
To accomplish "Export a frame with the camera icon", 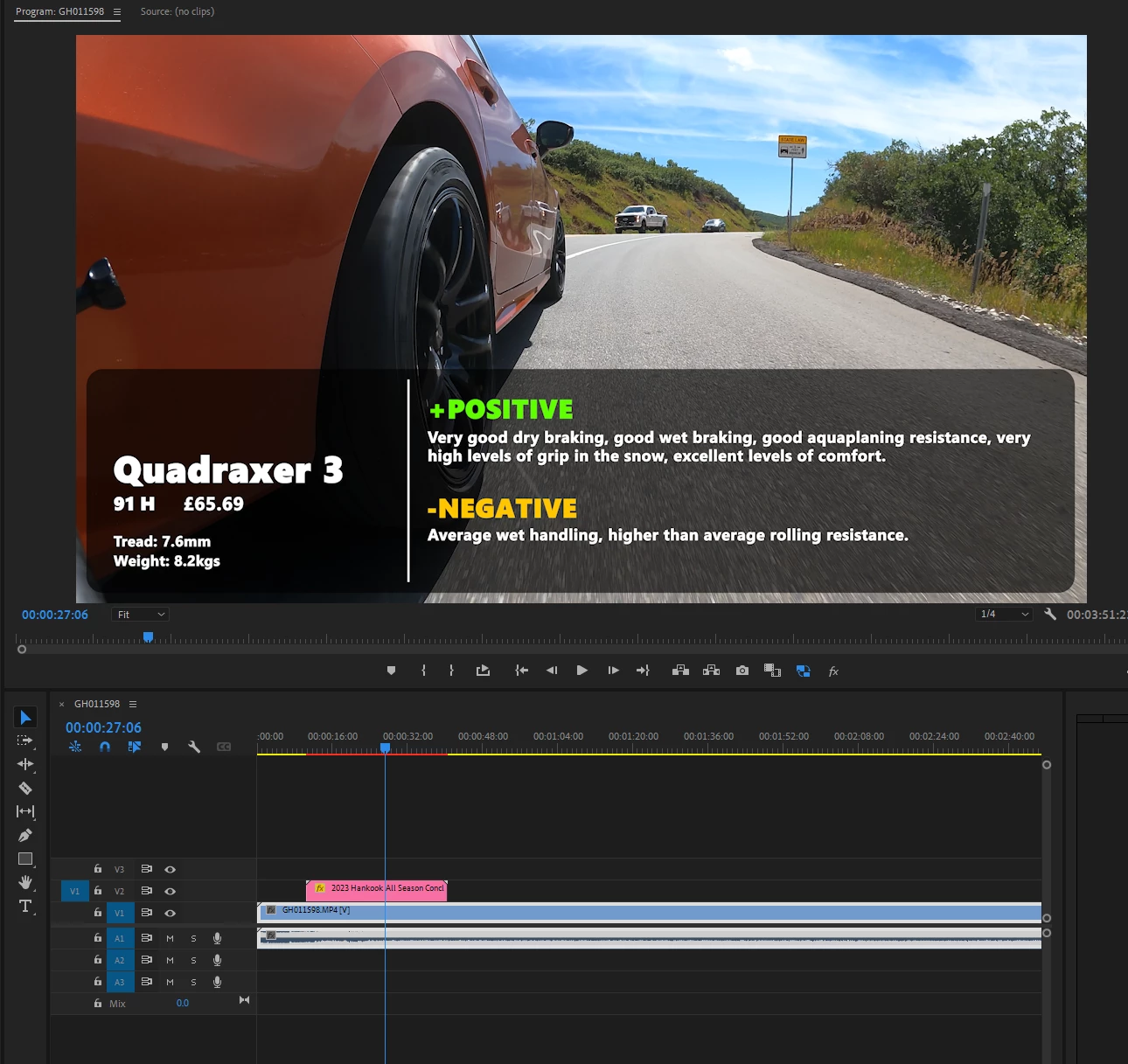I will click(742, 671).
